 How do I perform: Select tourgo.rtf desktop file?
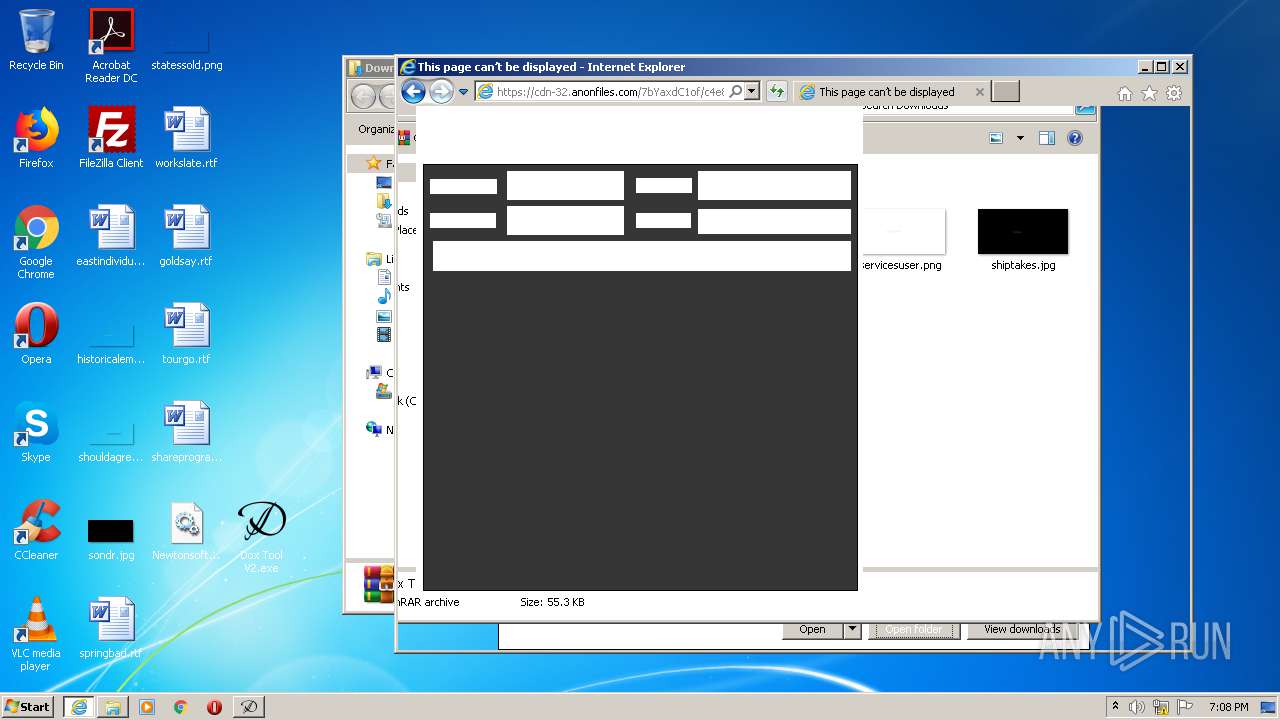point(187,334)
